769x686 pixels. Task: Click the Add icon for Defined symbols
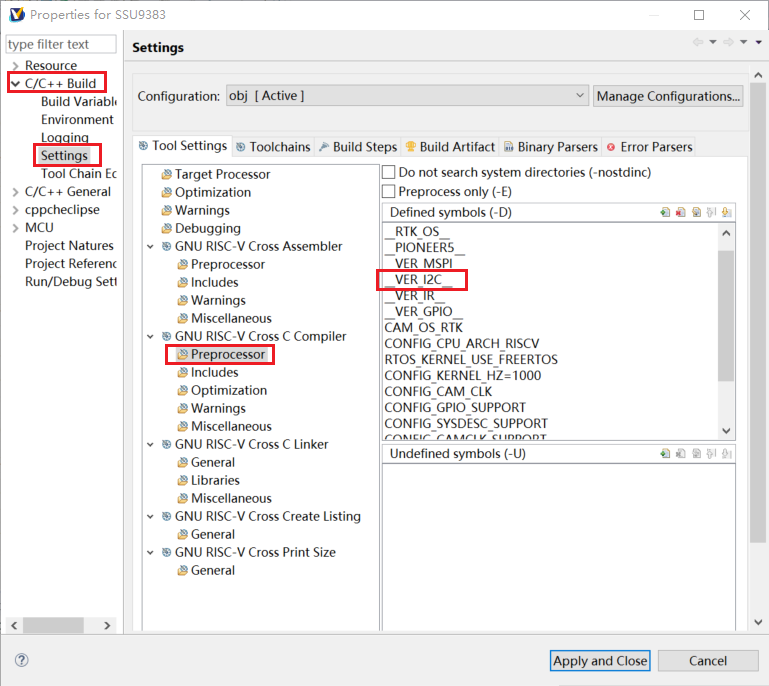click(x=665, y=212)
